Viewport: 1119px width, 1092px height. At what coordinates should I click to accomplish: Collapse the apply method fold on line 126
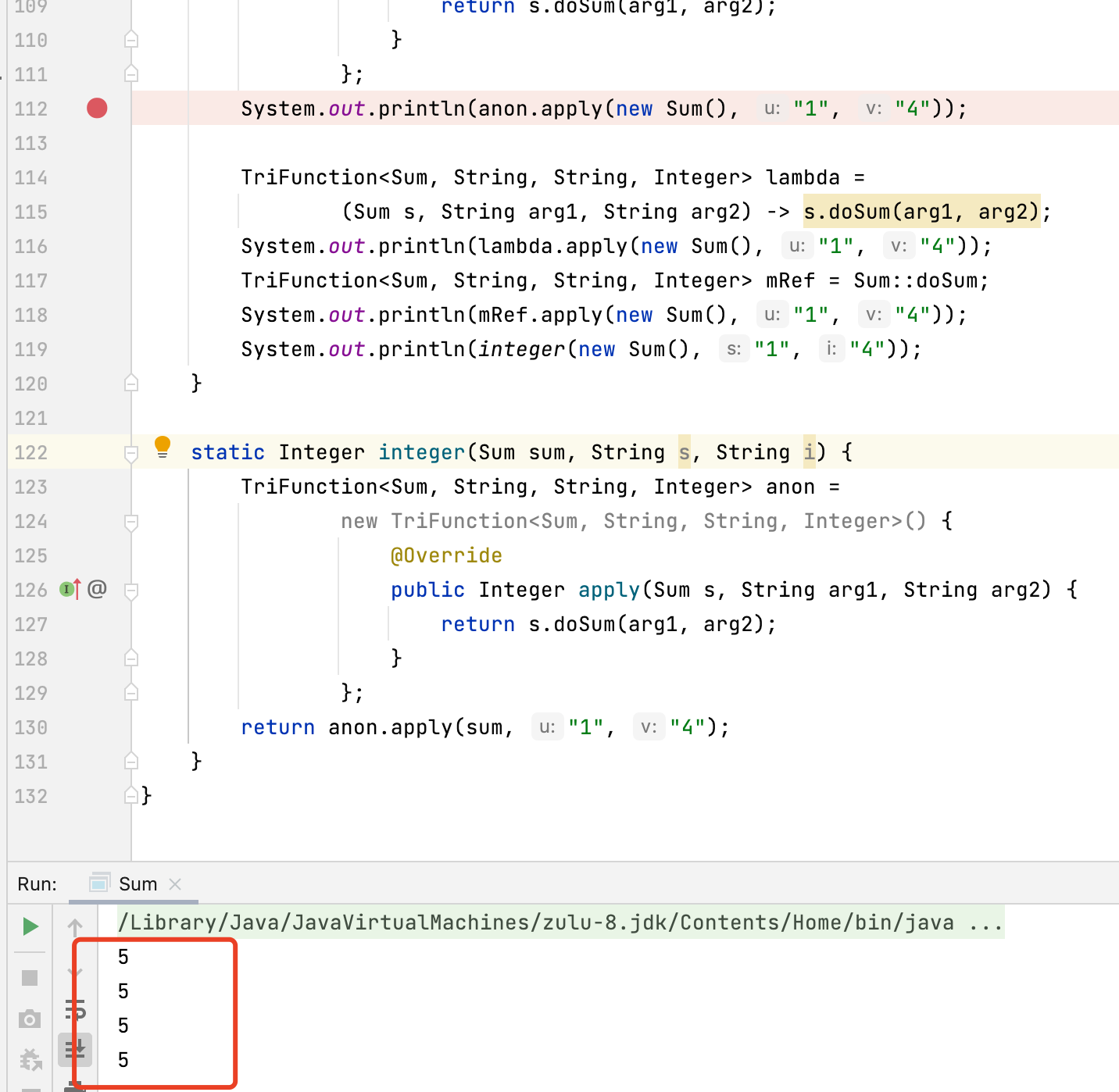pos(131,591)
